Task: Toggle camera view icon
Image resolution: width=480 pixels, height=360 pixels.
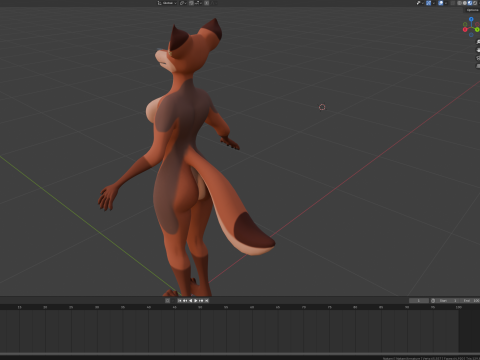Action: coord(478,58)
